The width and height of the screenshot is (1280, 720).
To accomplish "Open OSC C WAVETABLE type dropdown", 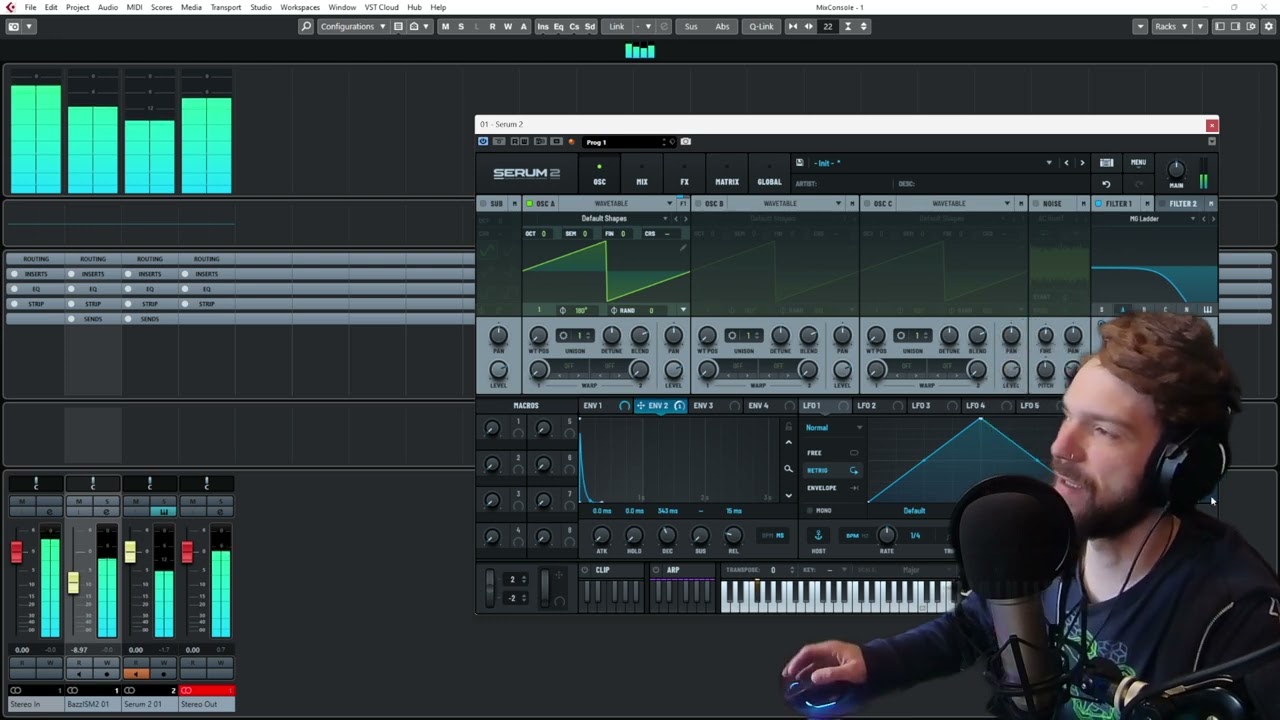I will 955,204.
